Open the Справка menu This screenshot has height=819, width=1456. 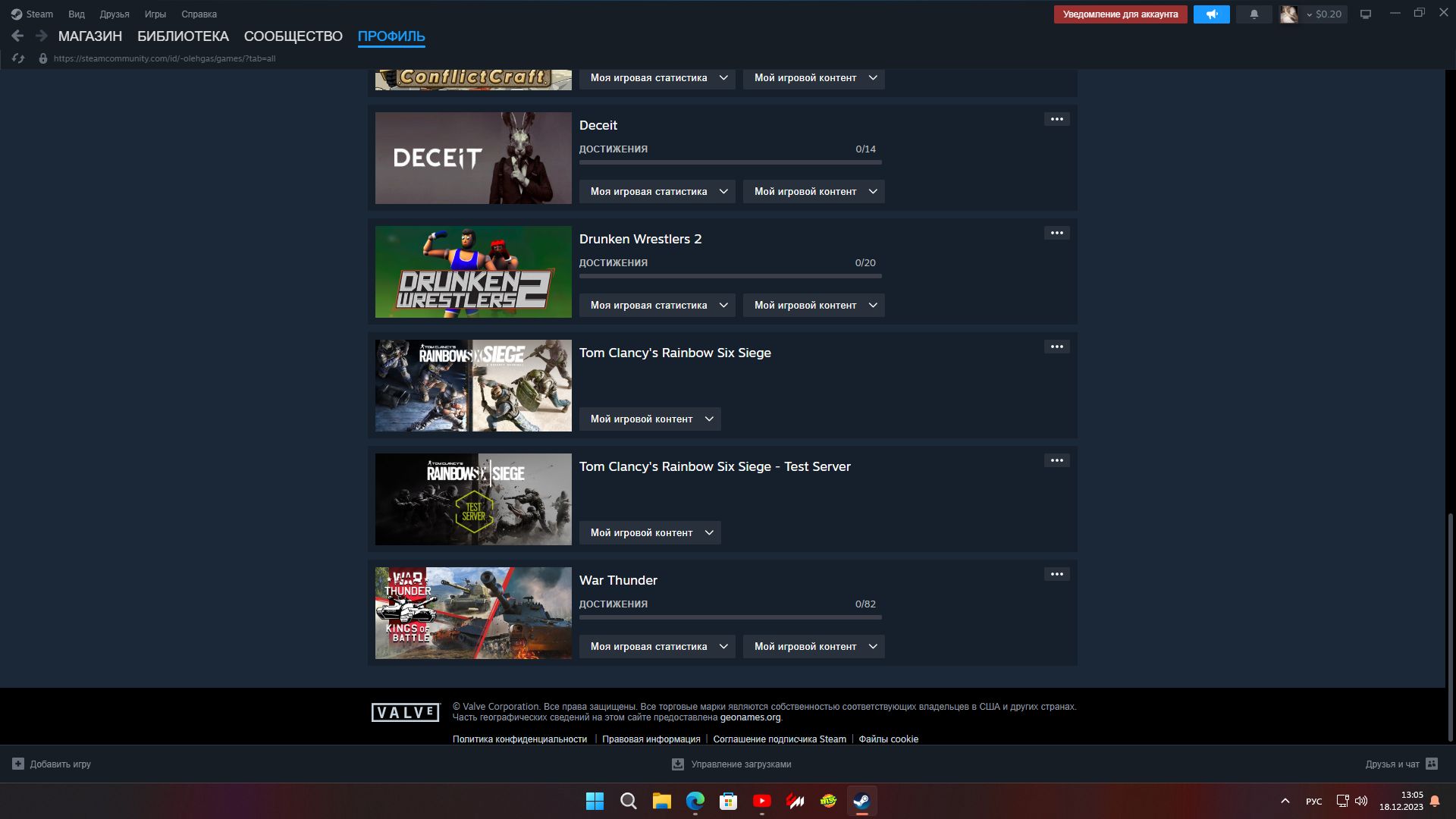(199, 14)
